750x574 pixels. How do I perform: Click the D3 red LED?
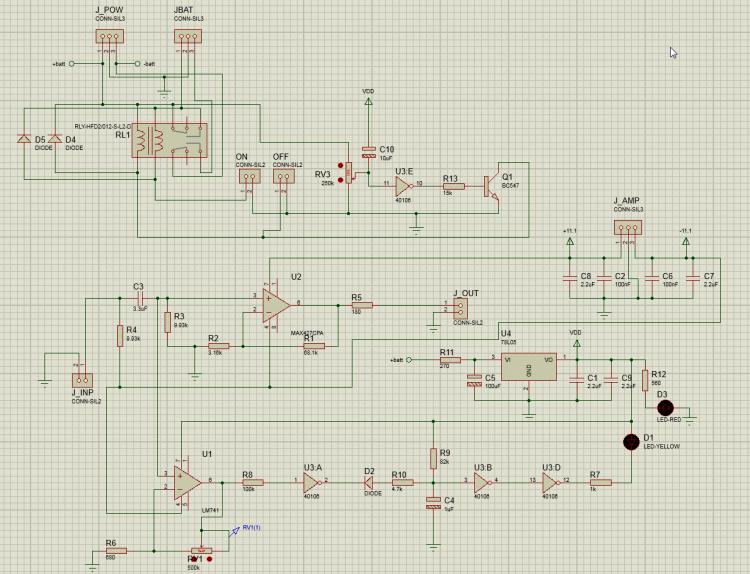(x=665, y=408)
